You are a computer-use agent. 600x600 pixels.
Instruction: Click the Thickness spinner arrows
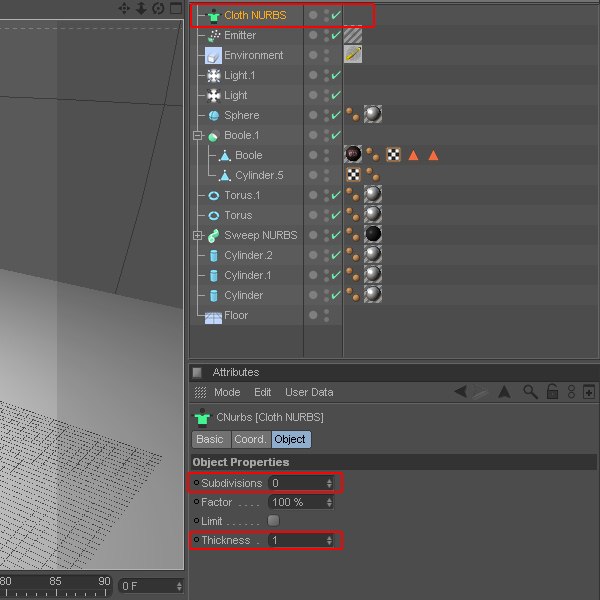[x=329, y=540]
